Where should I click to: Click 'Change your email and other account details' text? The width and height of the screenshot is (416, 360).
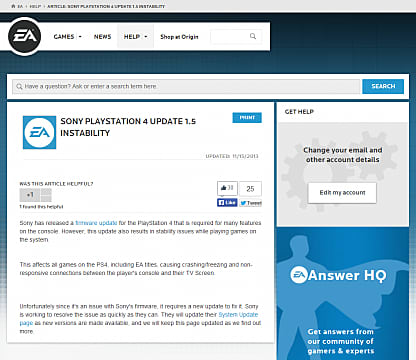(x=343, y=155)
